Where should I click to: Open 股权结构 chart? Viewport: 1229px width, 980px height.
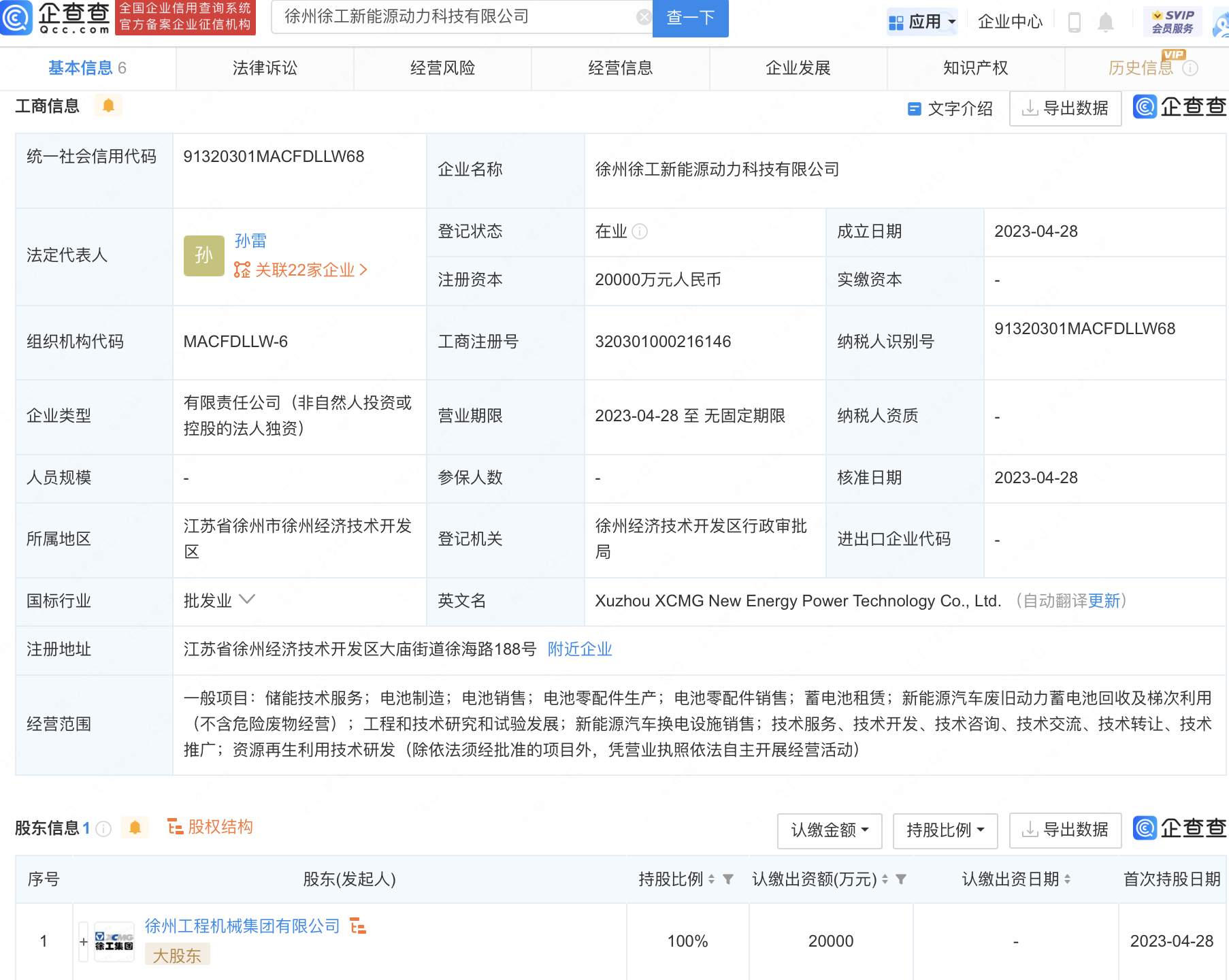coord(210,827)
